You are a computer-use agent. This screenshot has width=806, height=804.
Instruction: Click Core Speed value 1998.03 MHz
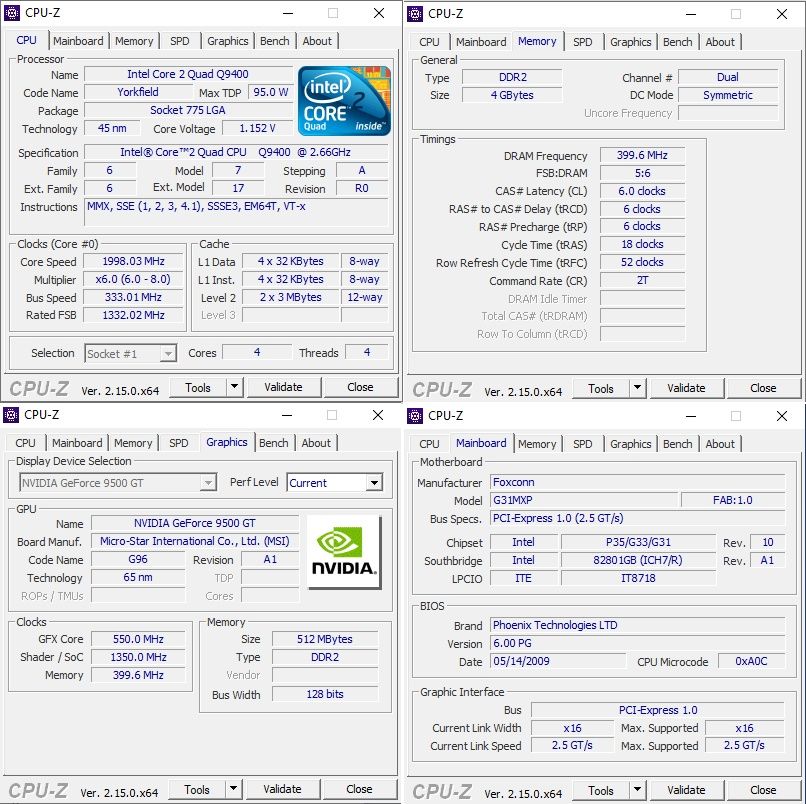(133, 261)
